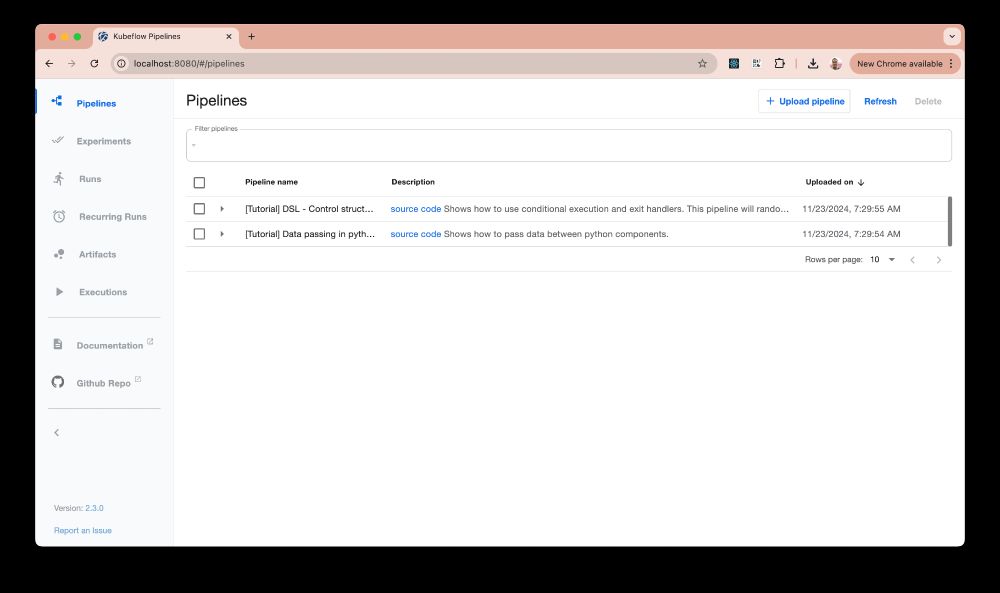Open the [Tutorial] Data passing in pyth... pipeline
The height and width of the screenshot is (593, 1000).
tap(310, 234)
